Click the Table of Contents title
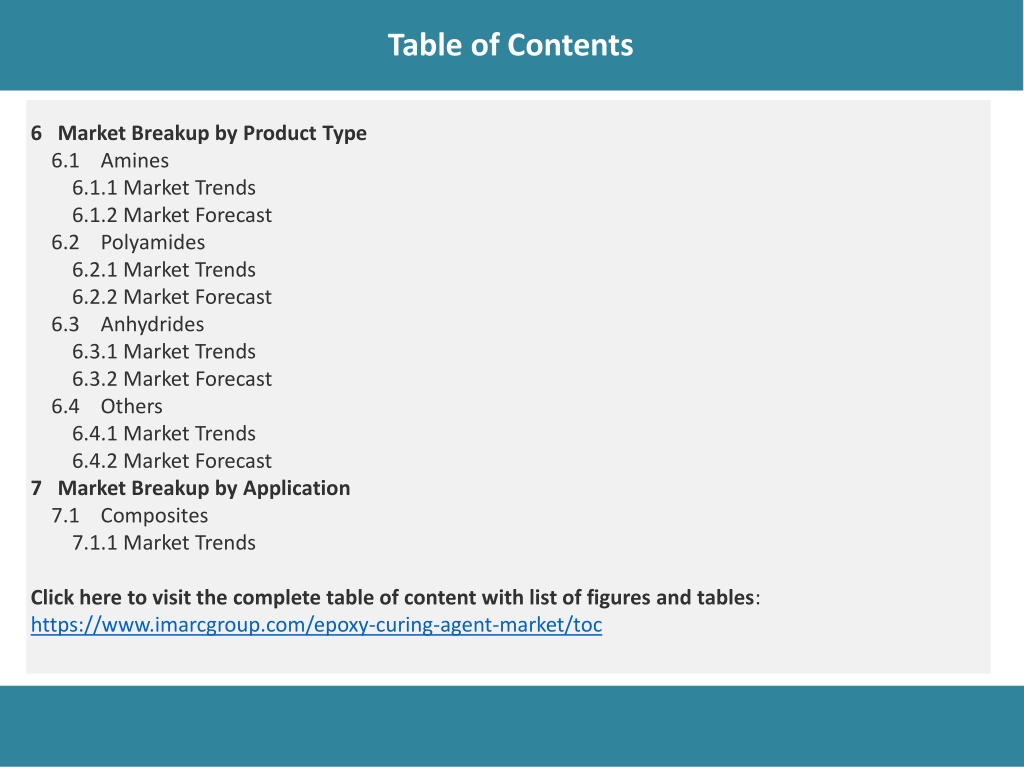The image size is (1024, 768). (x=511, y=45)
